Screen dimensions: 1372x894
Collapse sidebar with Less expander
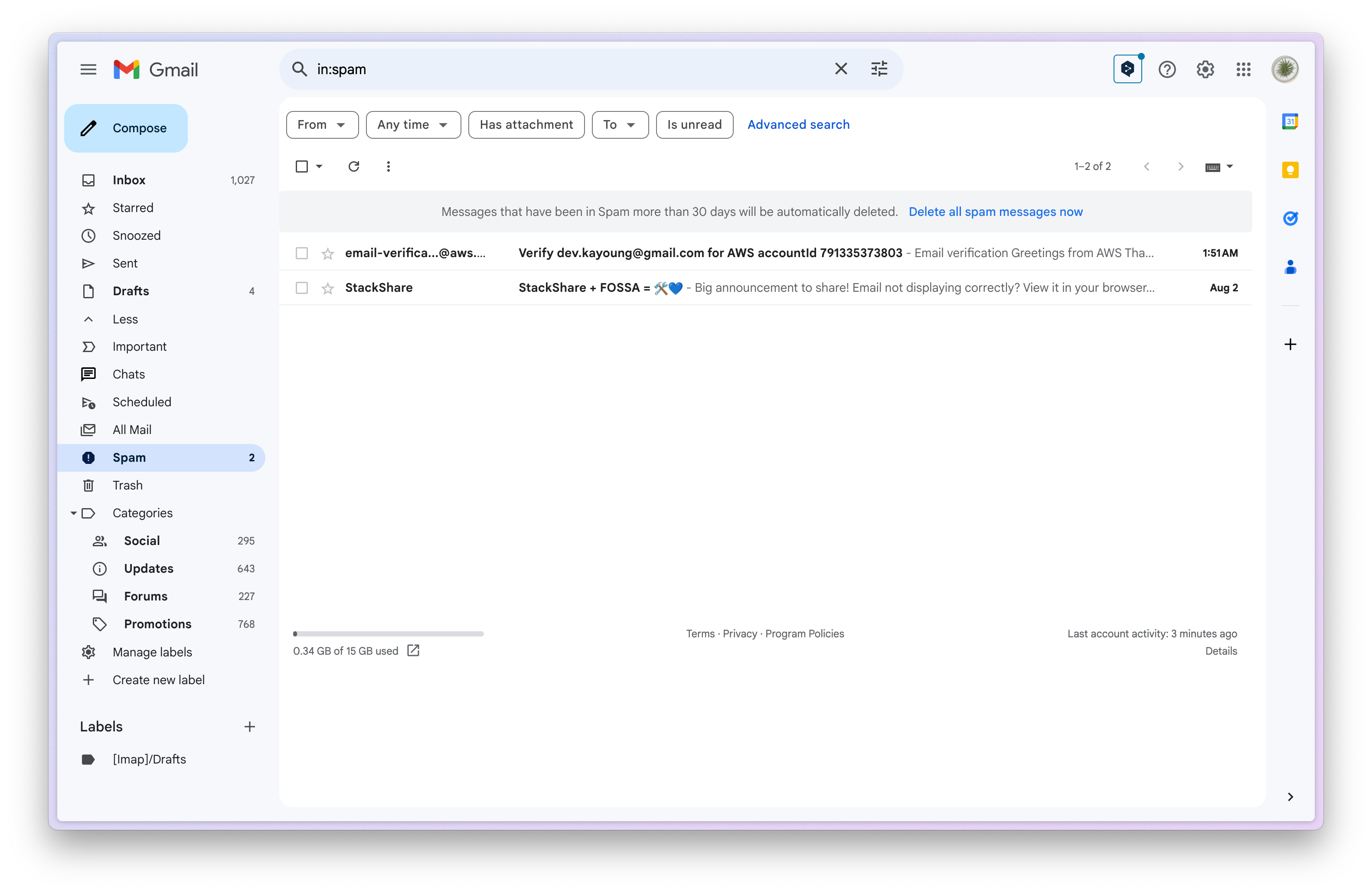coord(124,319)
